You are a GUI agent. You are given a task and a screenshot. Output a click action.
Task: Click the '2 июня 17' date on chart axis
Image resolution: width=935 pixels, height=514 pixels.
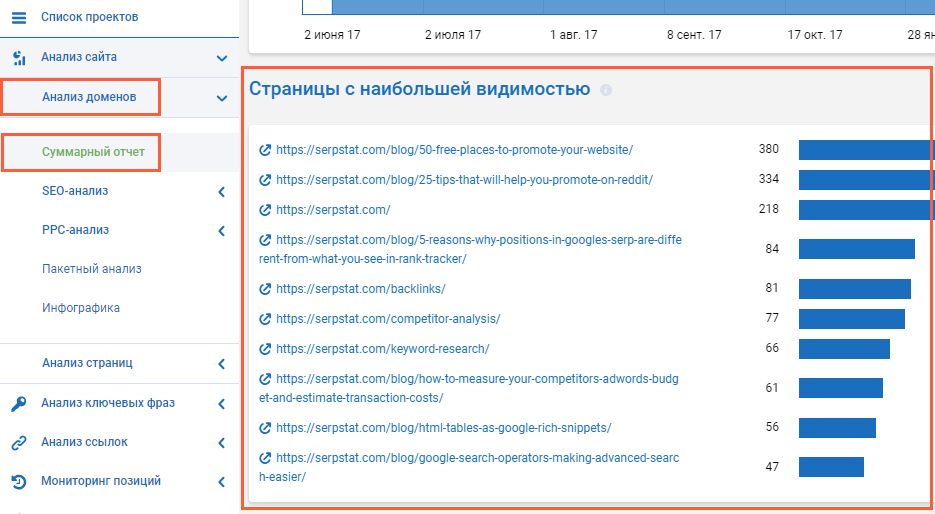click(x=332, y=35)
